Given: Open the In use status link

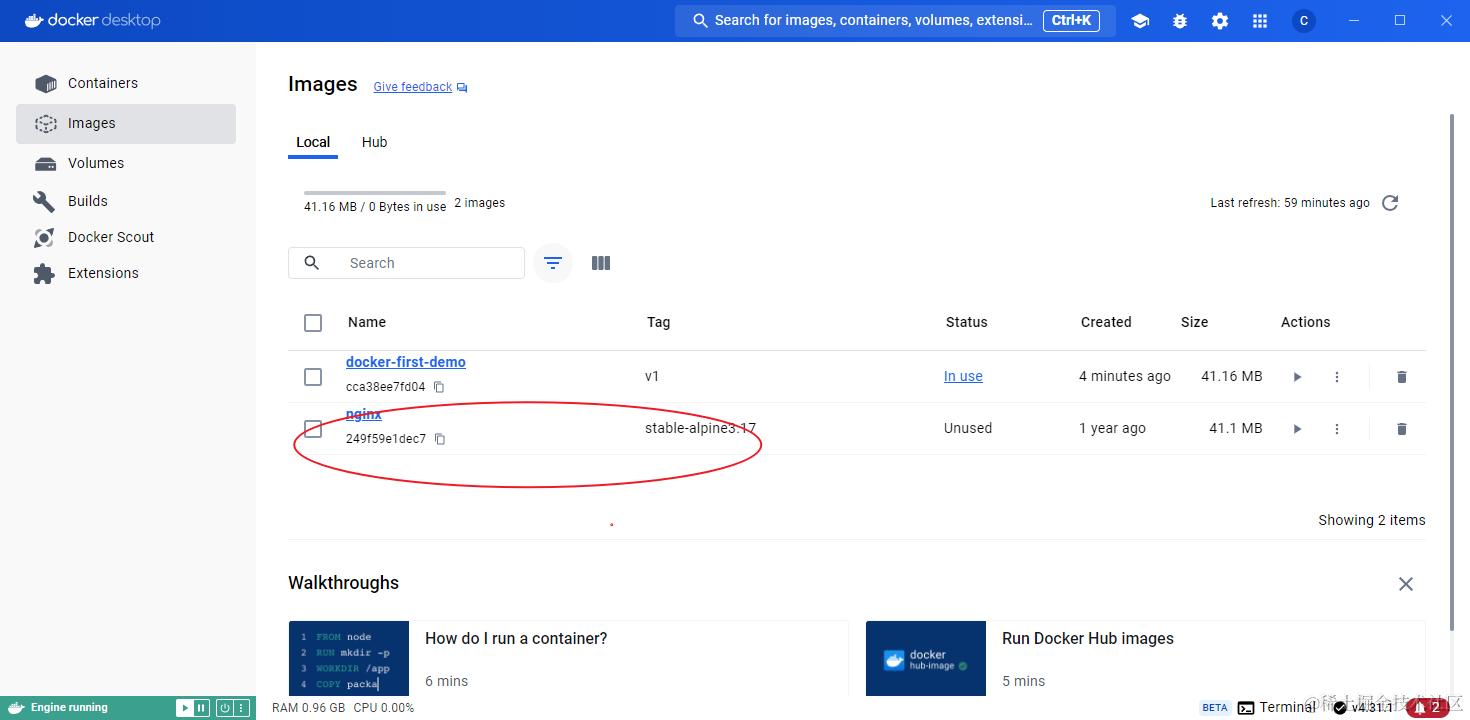Looking at the screenshot, I should (x=963, y=376).
